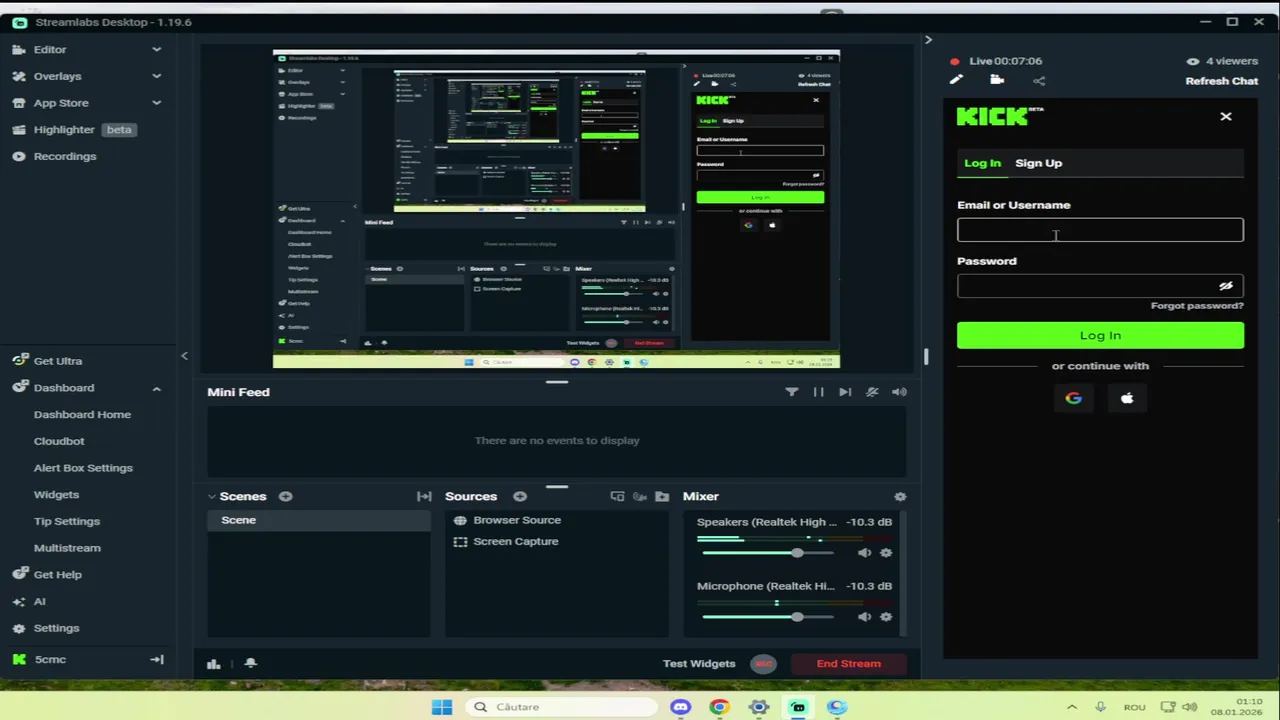This screenshot has width=1280, height=720.
Task: Click the share stream icon
Action: tap(1039, 80)
